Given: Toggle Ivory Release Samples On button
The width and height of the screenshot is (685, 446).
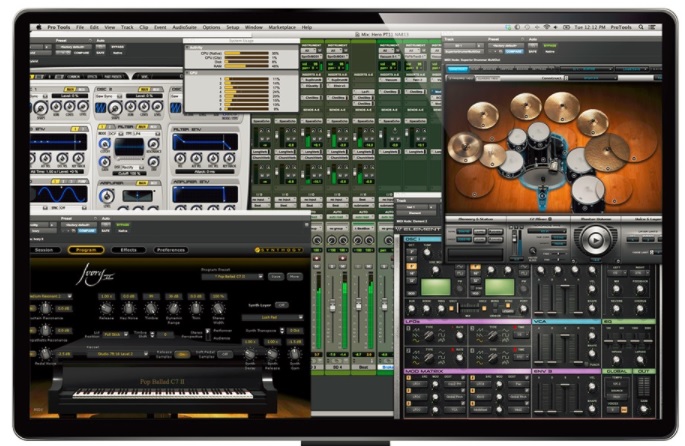Looking at the screenshot, I should tap(182, 354).
